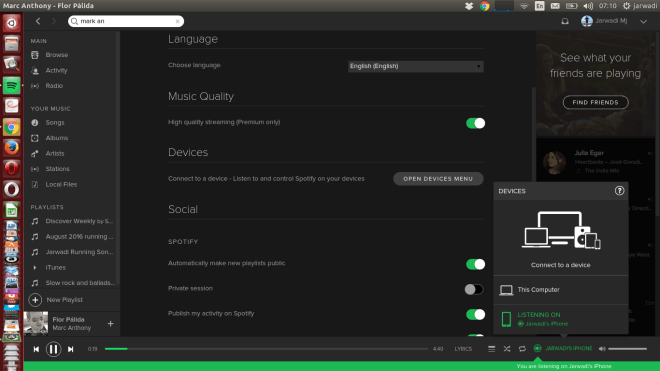Open the Choose language dropdown

pos(415,66)
